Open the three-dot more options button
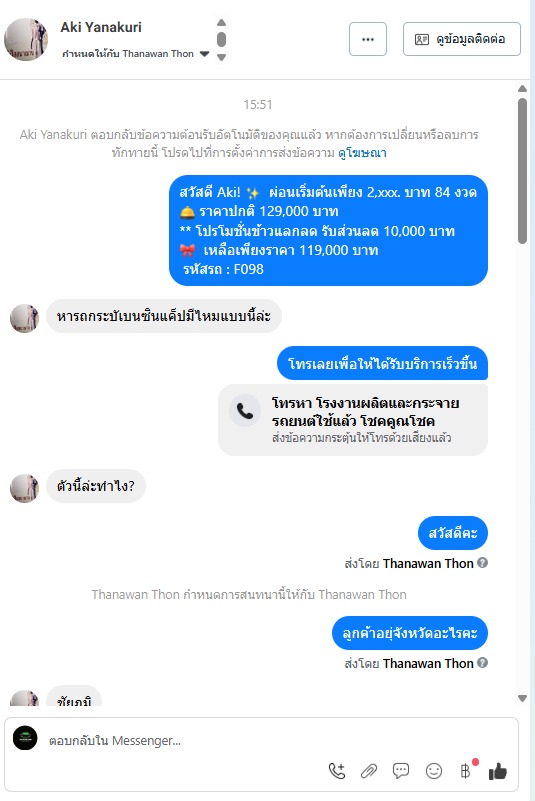Image resolution: width=535 pixels, height=801 pixels. pos(368,39)
